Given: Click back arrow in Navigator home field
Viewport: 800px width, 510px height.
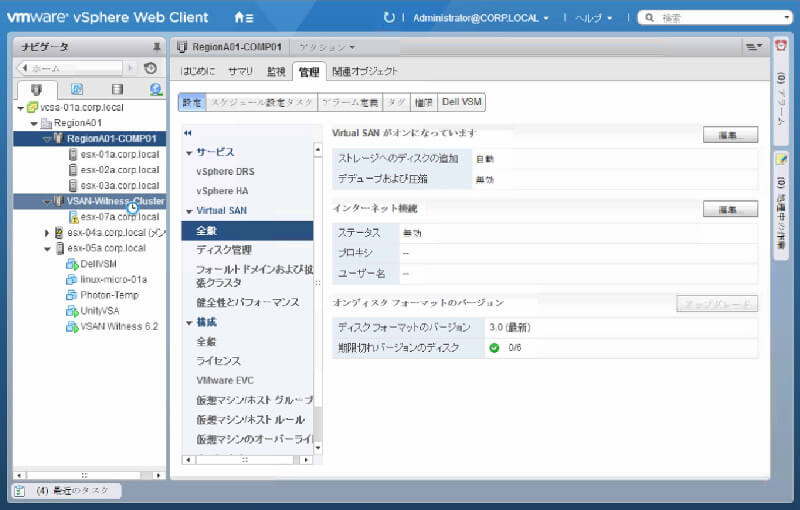Looking at the screenshot, I should coord(24,68).
